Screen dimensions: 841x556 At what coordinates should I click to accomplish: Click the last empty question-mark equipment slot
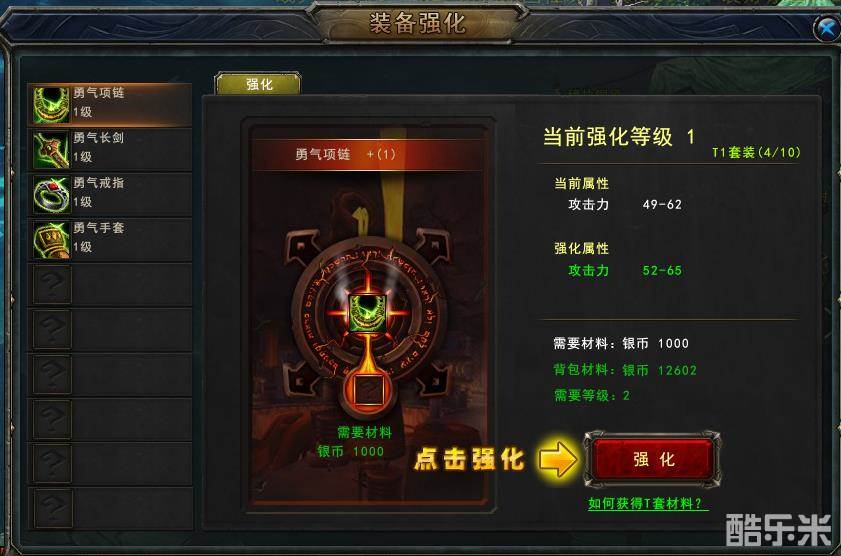[52, 508]
